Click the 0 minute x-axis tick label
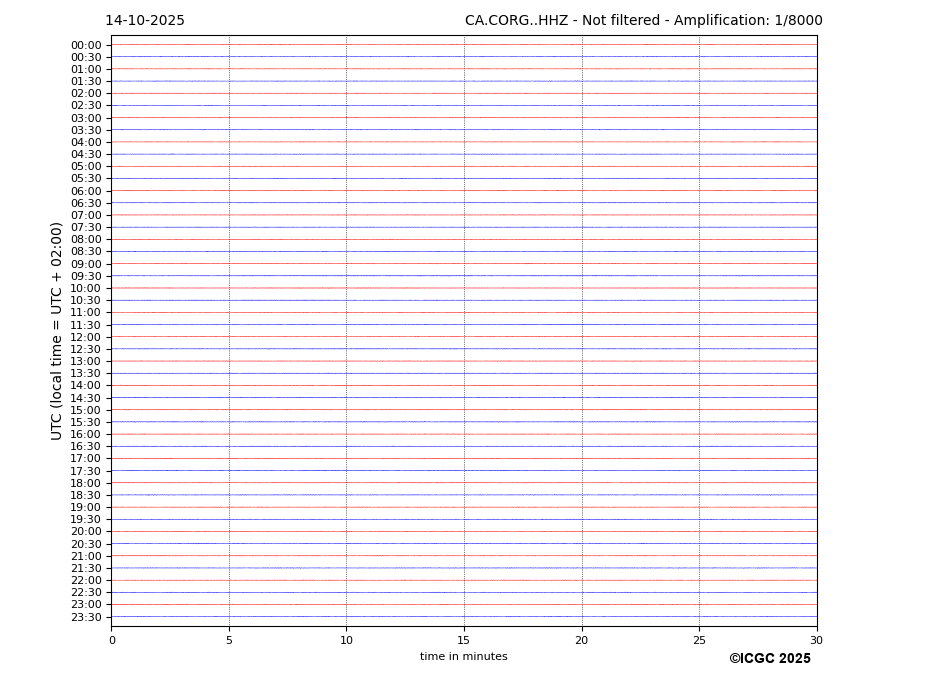This screenshot has width=927, height=696. (112, 640)
